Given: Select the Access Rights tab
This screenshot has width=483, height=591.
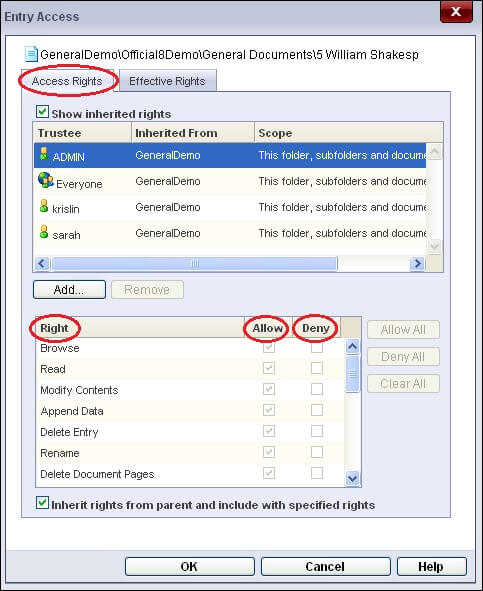Looking at the screenshot, I should [67, 81].
